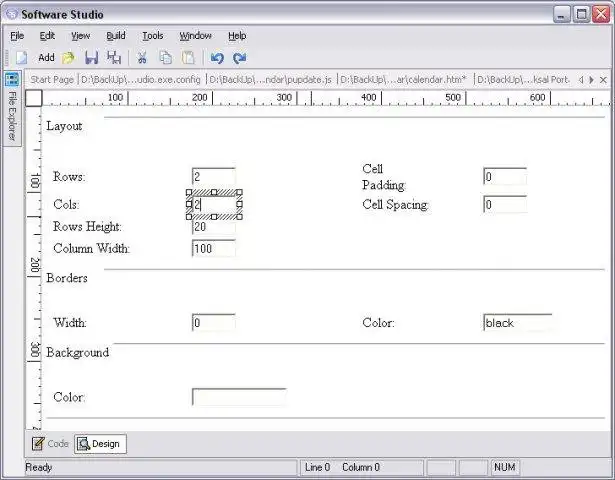Click the Undo arrow icon
The height and width of the screenshot is (480, 615).
217,58
